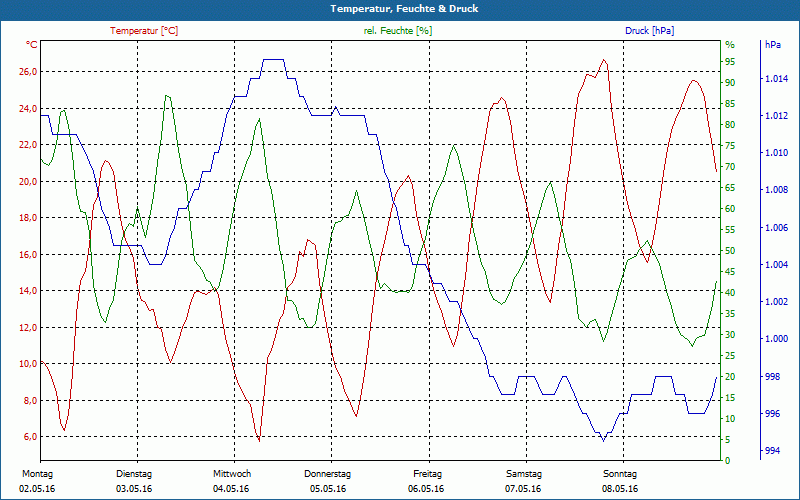Image resolution: width=800 pixels, height=500 pixels.
Task: Click the '22,0' temperature axis value
Action: pos(28,145)
